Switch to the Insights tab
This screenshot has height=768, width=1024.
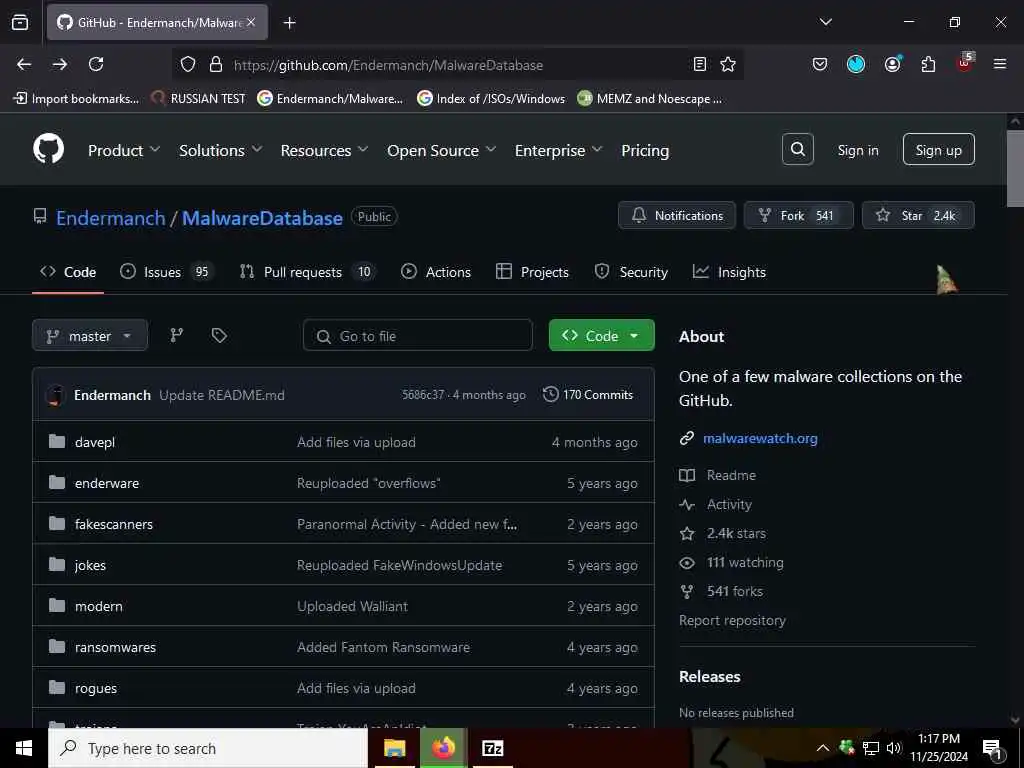click(729, 272)
